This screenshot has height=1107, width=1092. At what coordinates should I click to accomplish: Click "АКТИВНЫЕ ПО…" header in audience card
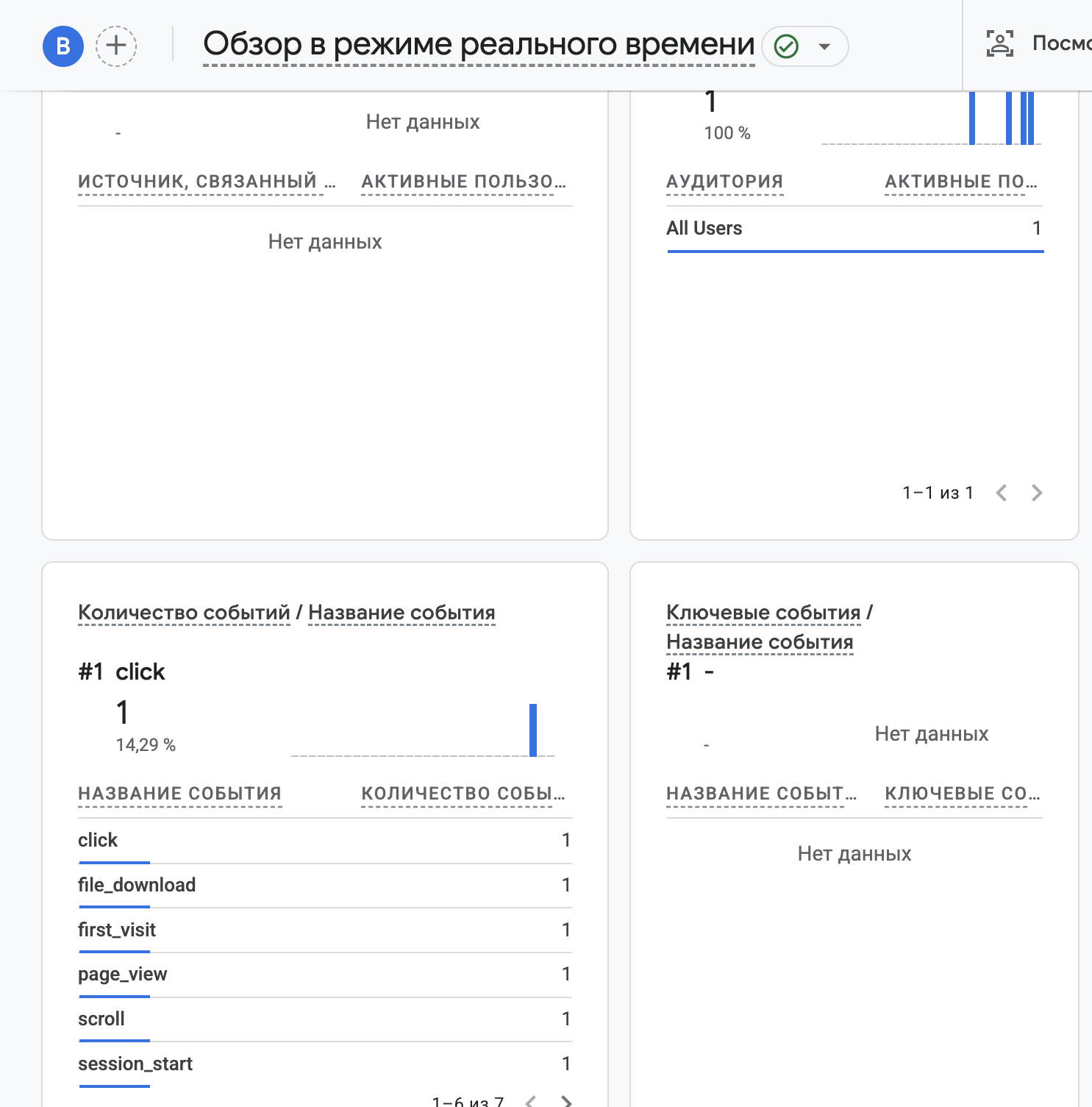(961, 182)
